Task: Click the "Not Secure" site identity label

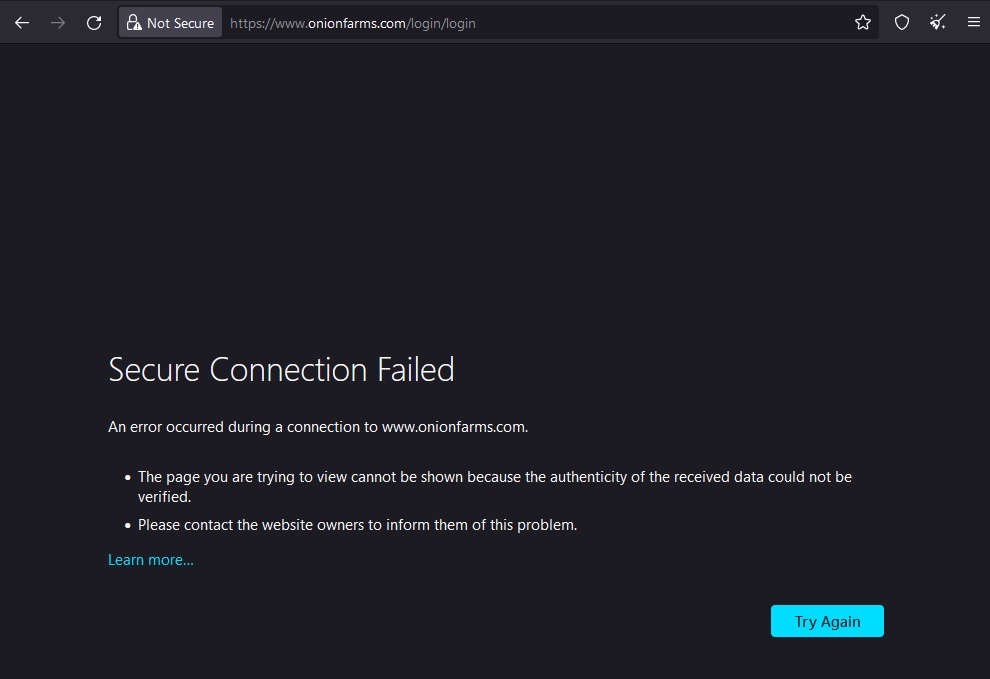Action: tap(180, 23)
